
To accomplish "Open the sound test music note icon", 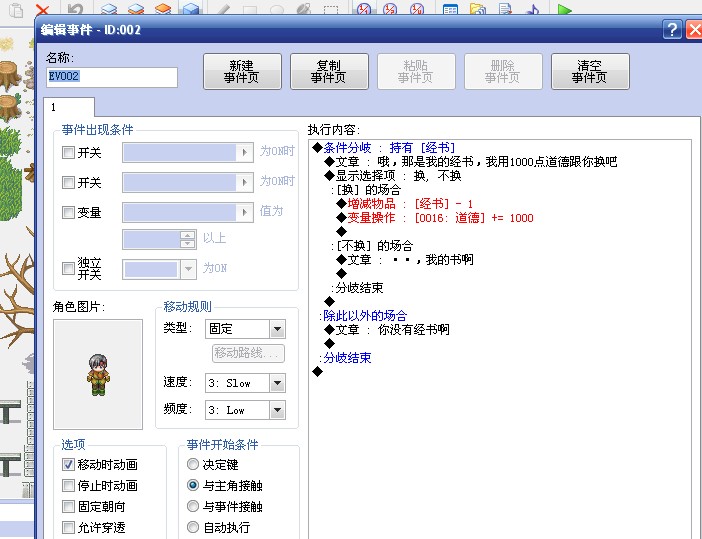I will [x=533, y=9].
